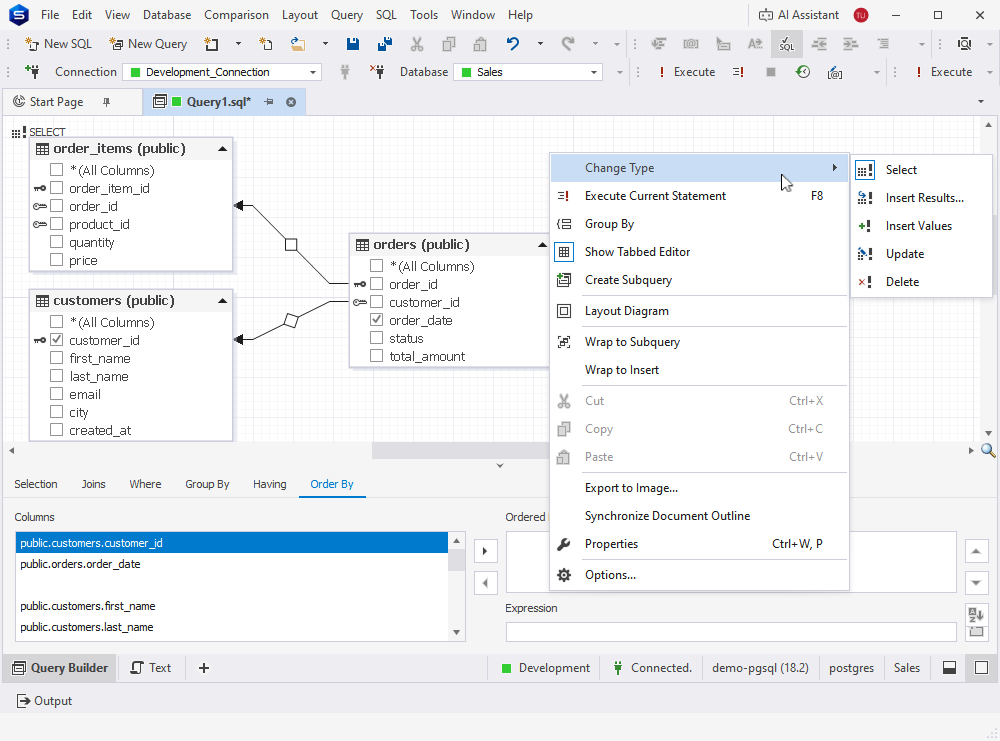Select public.customers.last_name in Columns list

click(232, 627)
